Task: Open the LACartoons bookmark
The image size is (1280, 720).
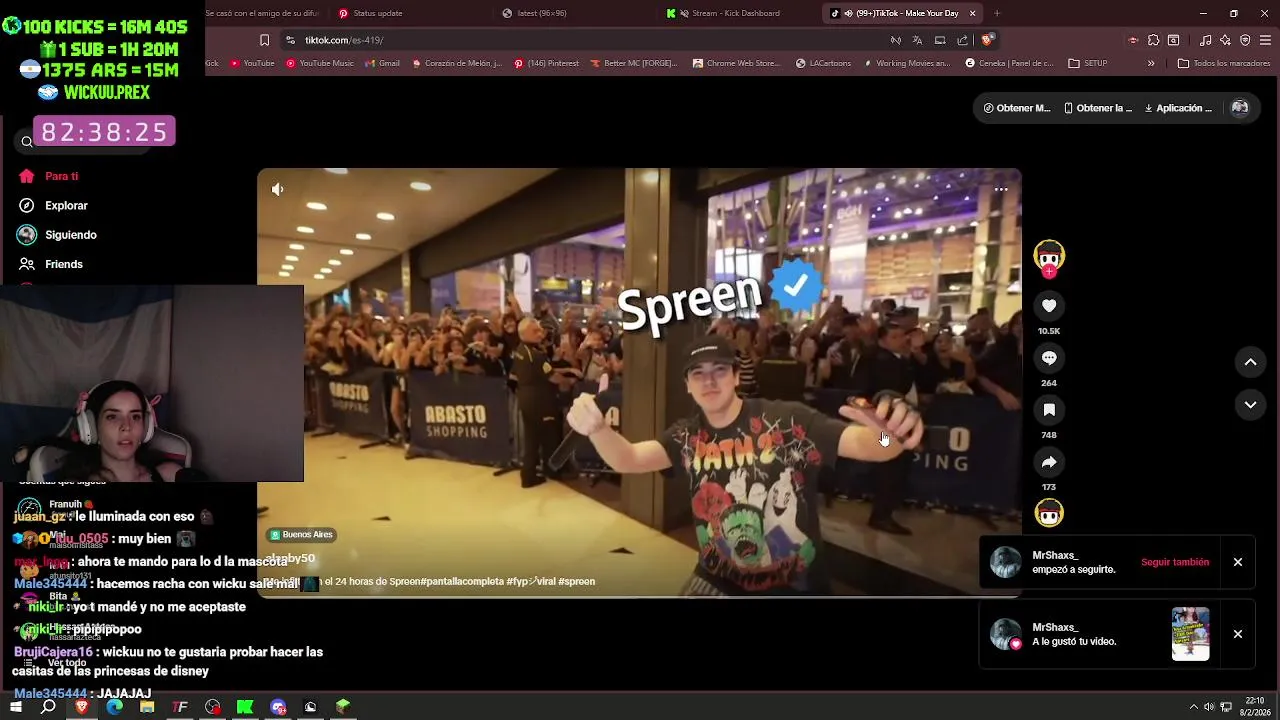Action: 824,63
